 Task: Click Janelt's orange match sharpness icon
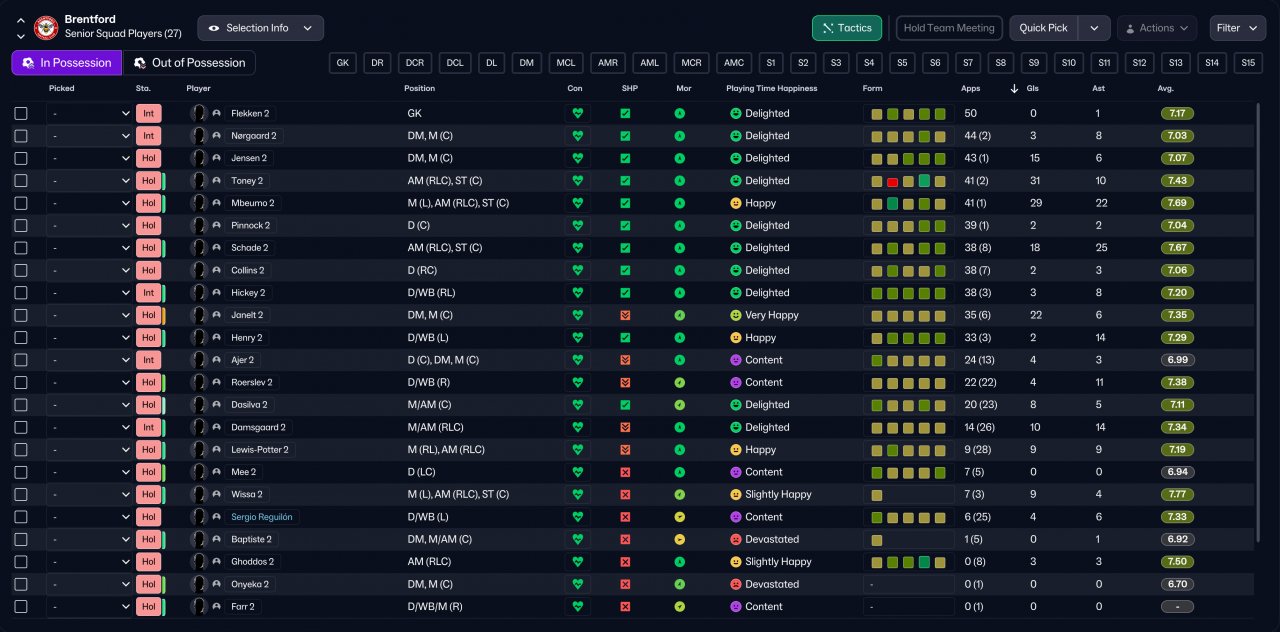coord(625,315)
